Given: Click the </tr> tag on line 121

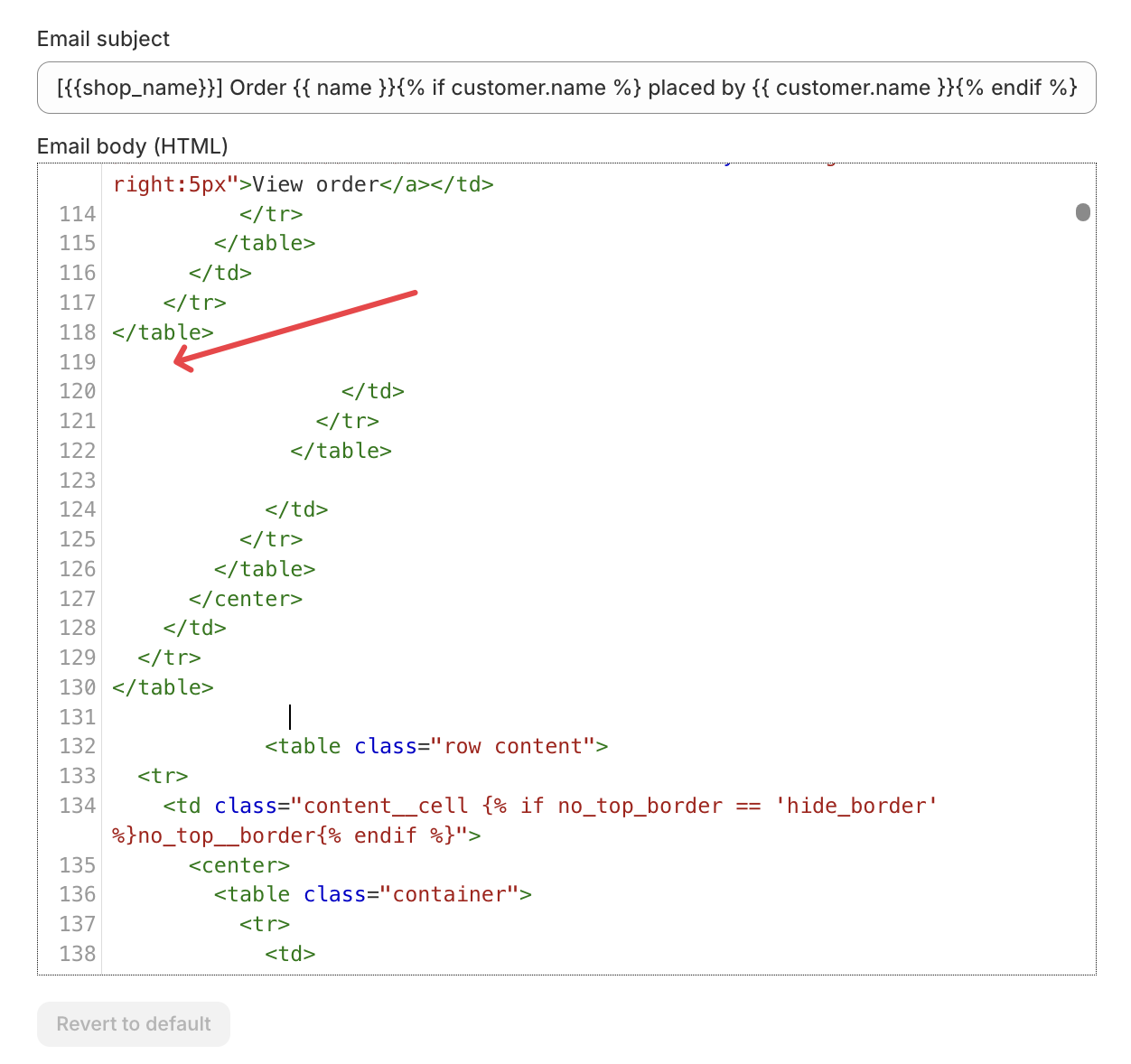Looking at the screenshot, I should pyautogui.click(x=348, y=421).
